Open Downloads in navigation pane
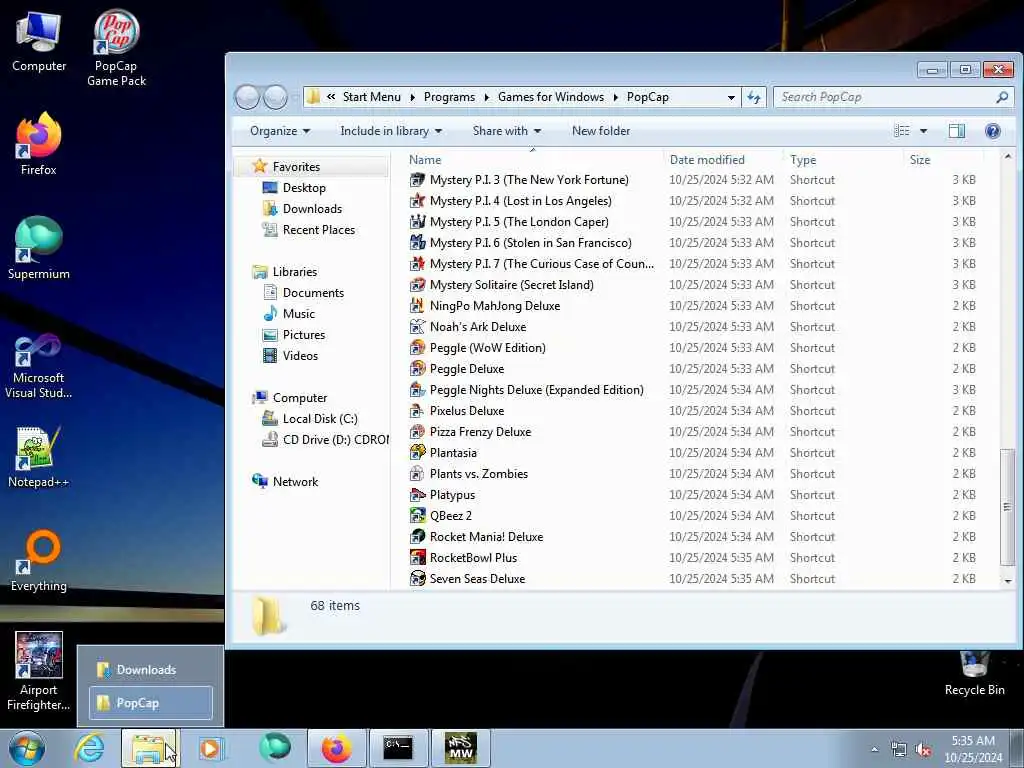 312,209
